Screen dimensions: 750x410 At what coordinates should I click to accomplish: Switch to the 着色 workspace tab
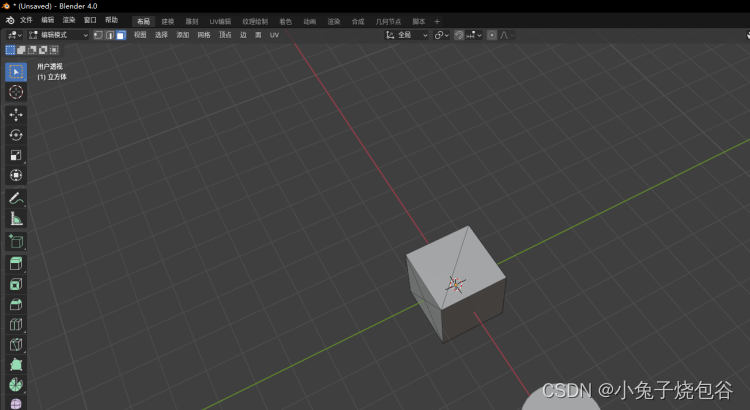[x=286, y=22]
